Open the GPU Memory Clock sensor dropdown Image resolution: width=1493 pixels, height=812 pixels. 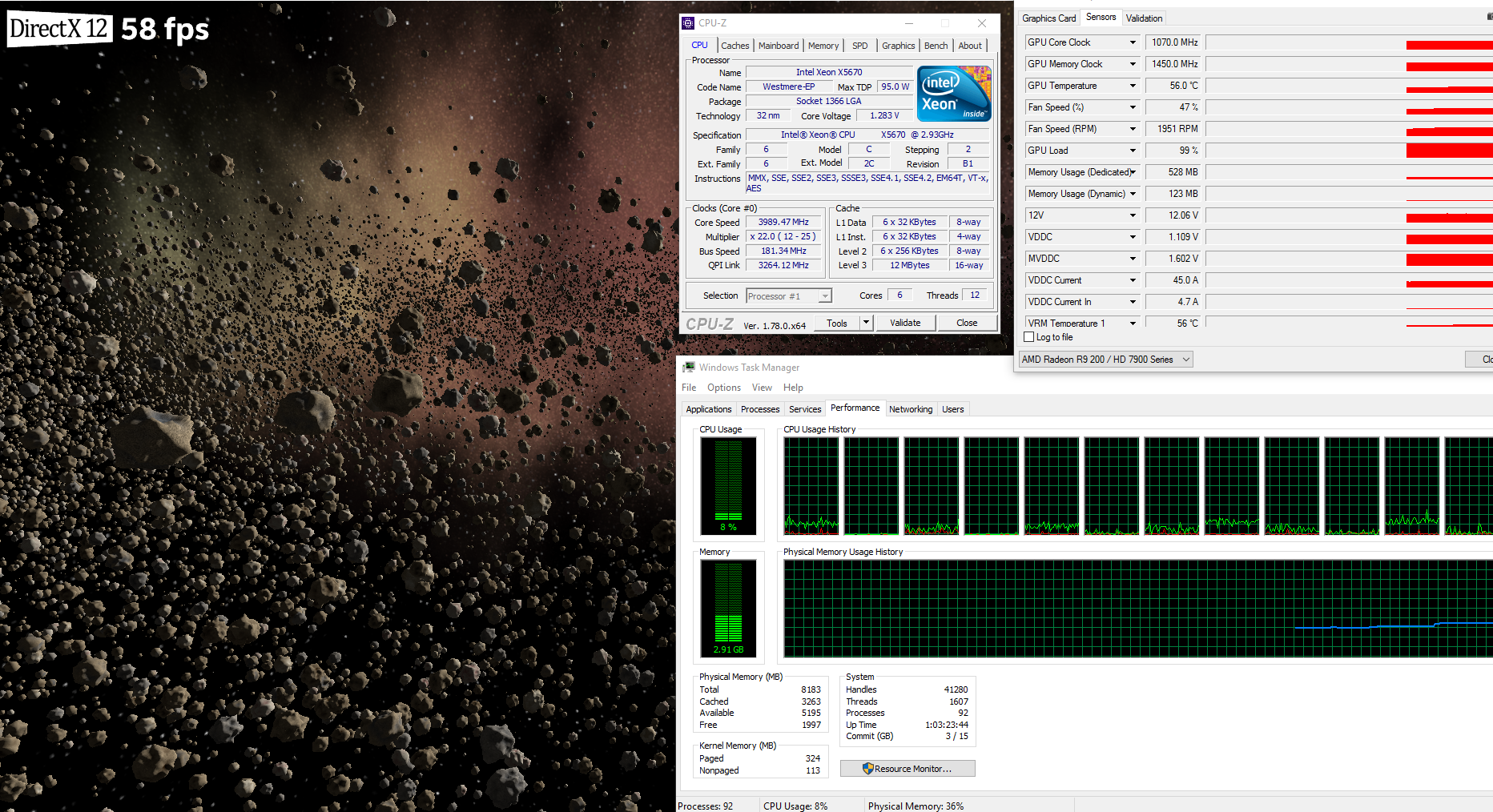1133,64
